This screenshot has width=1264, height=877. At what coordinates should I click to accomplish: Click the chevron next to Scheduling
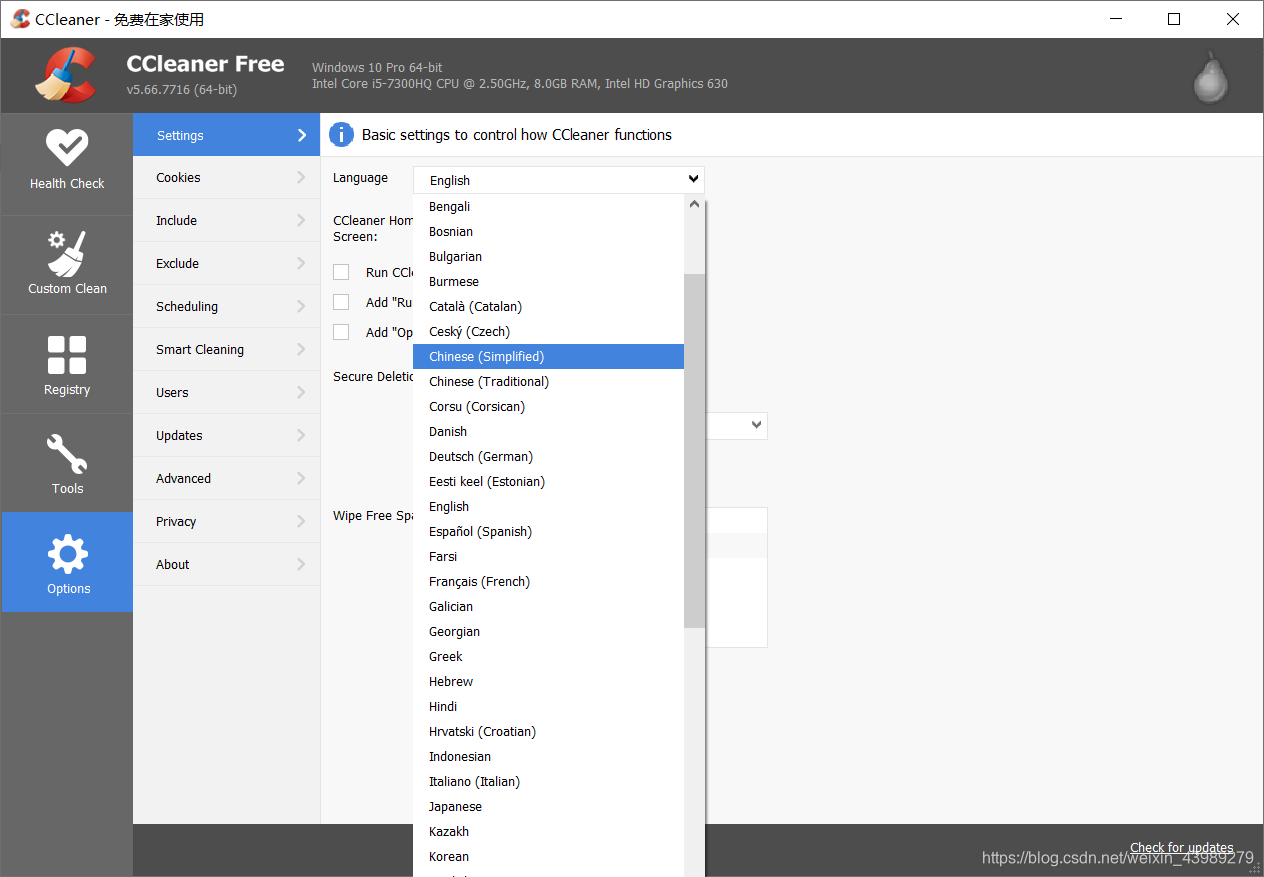pos(301,307)
